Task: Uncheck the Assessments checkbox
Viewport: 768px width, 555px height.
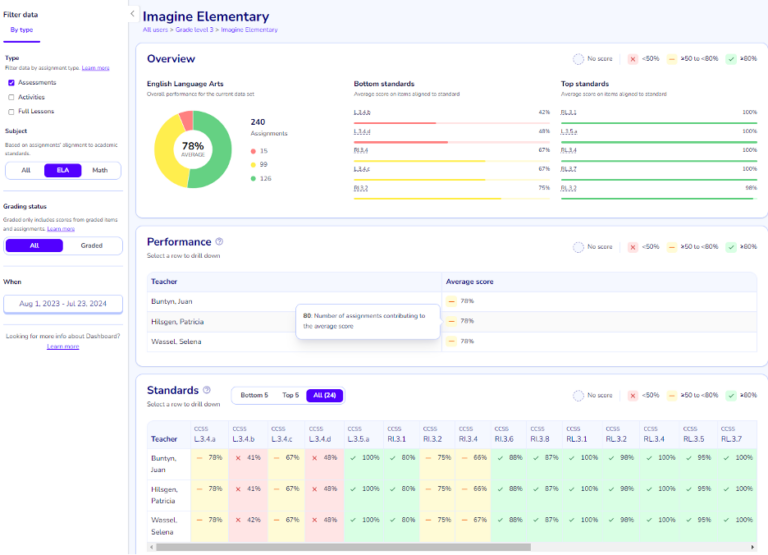Action: tap(11, 83)
